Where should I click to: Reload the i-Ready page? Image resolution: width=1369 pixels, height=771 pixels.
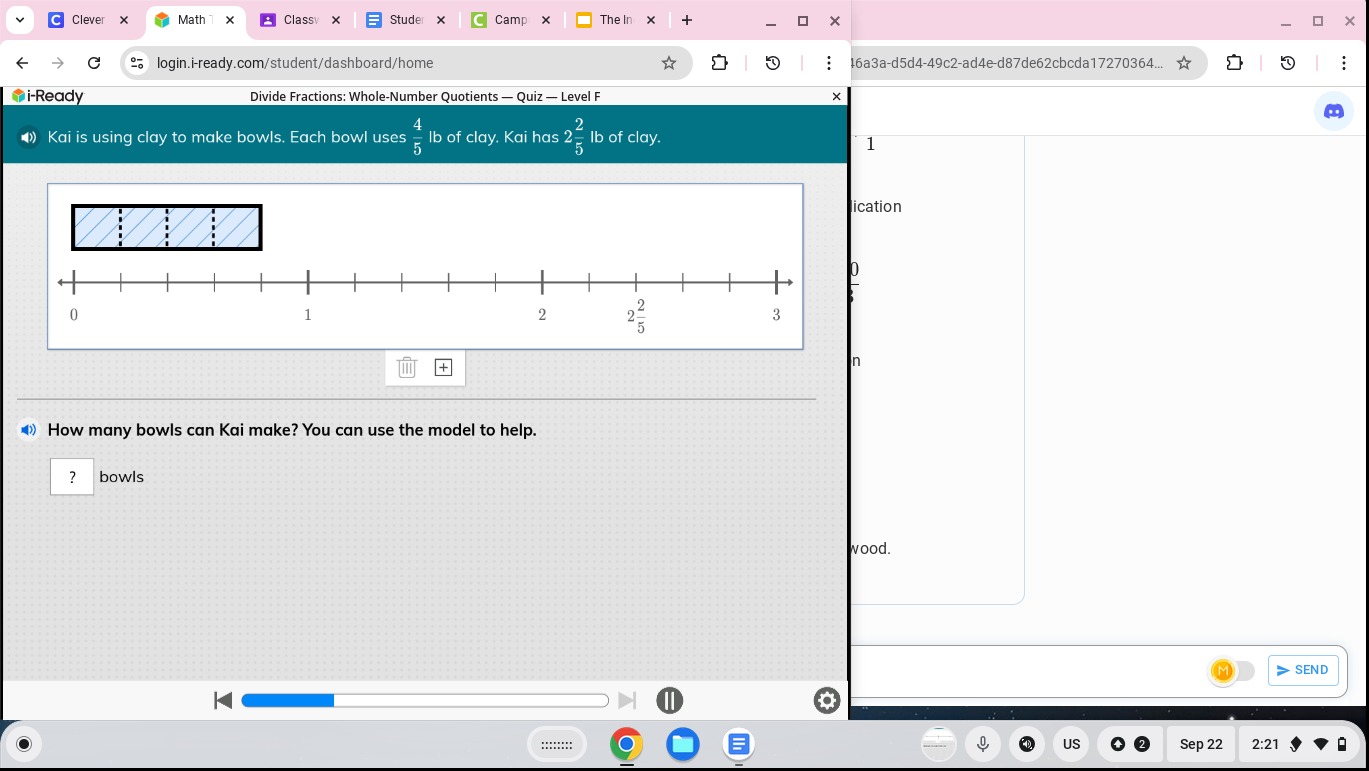click(94, 63)
